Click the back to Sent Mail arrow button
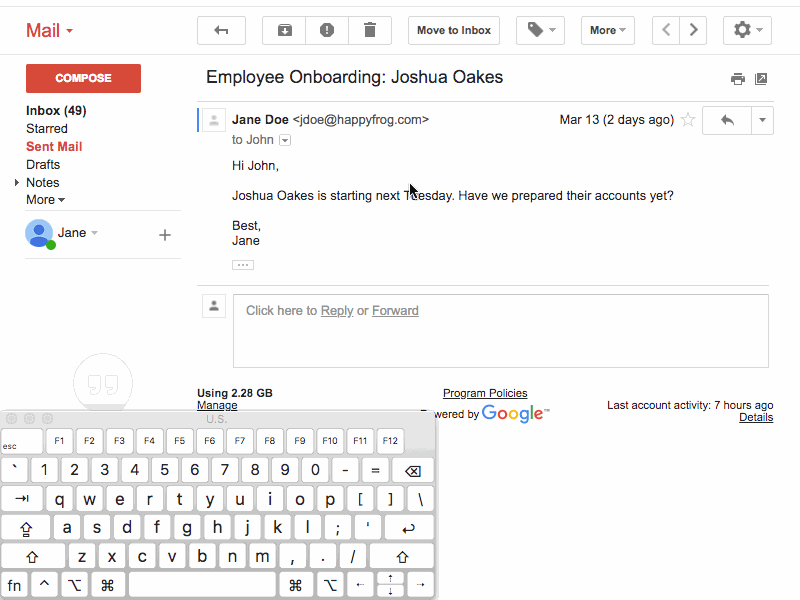Viewport: 800px width, 600px height. (221, 30)
